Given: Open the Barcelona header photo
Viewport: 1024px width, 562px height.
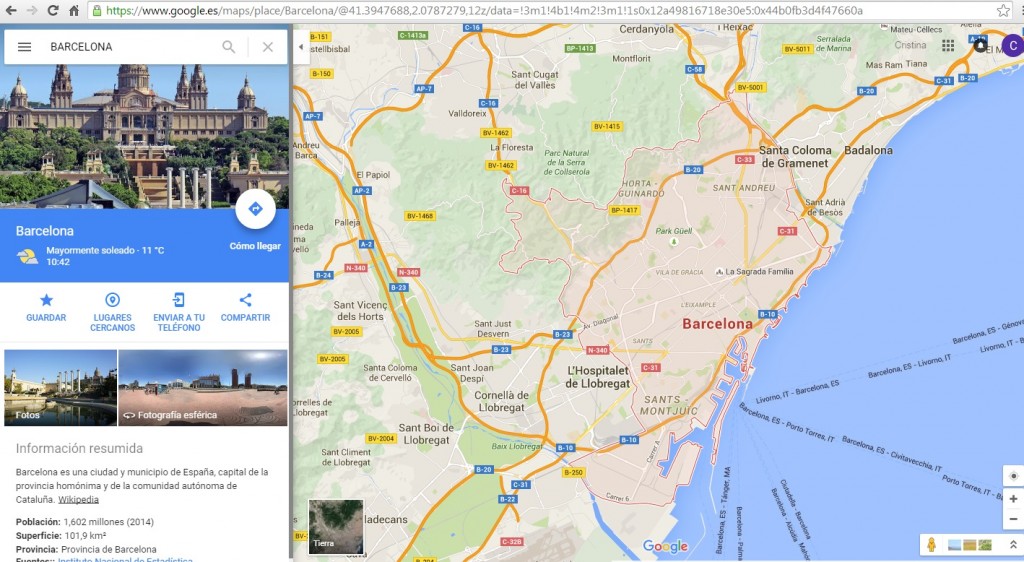Looking at the screenshot, I should click(144, 136).
